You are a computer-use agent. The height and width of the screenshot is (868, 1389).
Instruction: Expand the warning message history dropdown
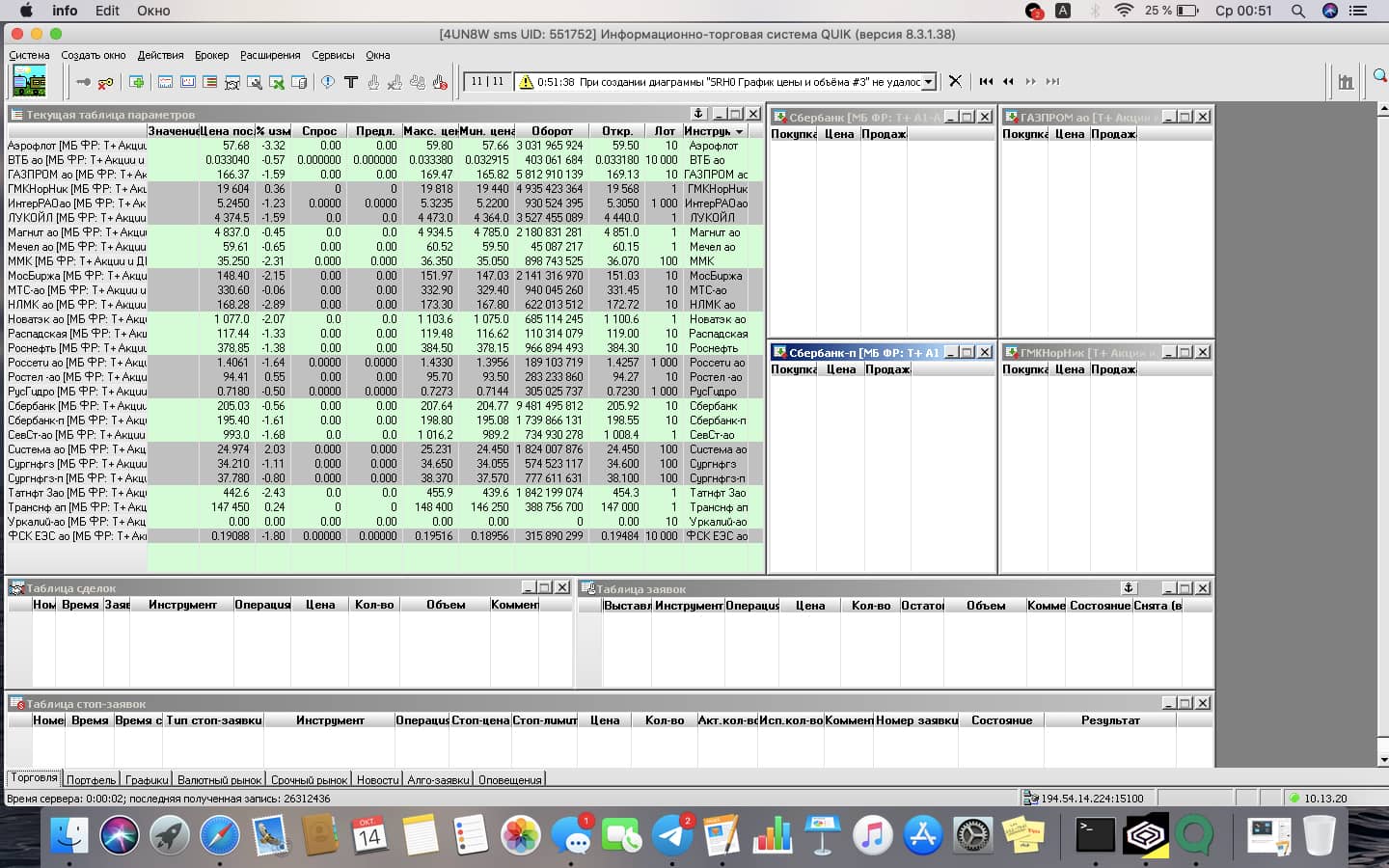pos(929,82)
